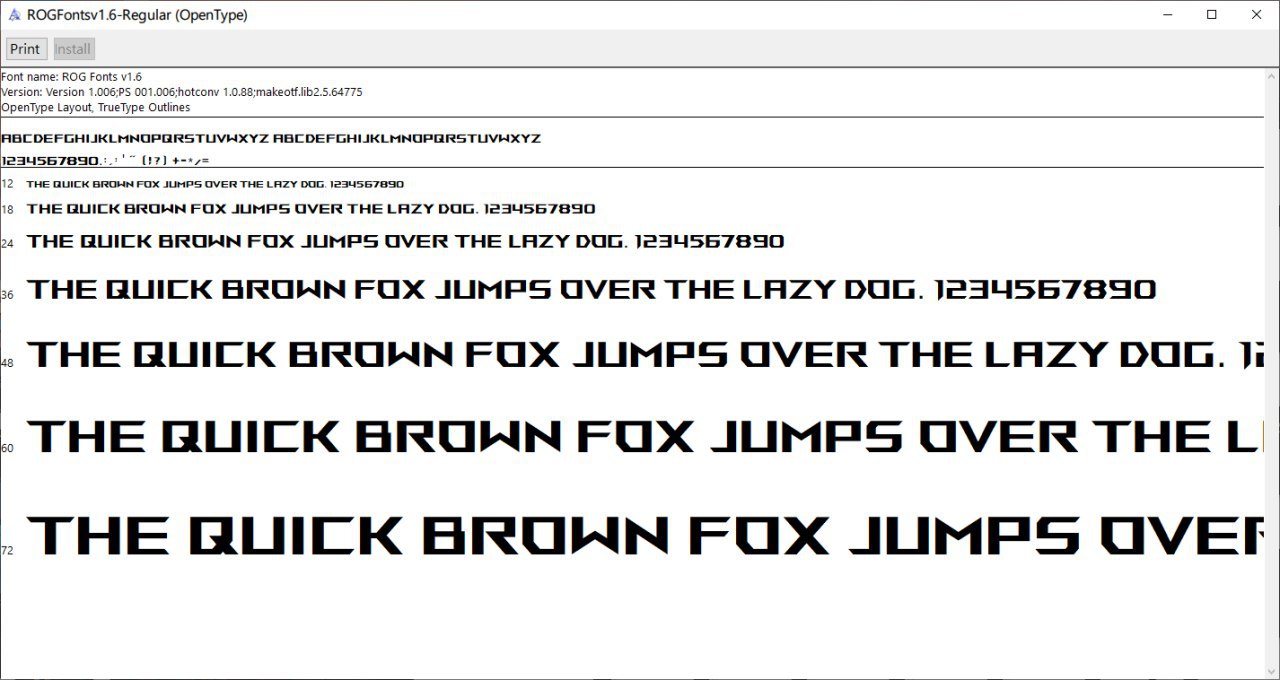This screenshot has width=1280, height=680.
Task: Click the grayed-out Install button
Action: tap(72, 49)
